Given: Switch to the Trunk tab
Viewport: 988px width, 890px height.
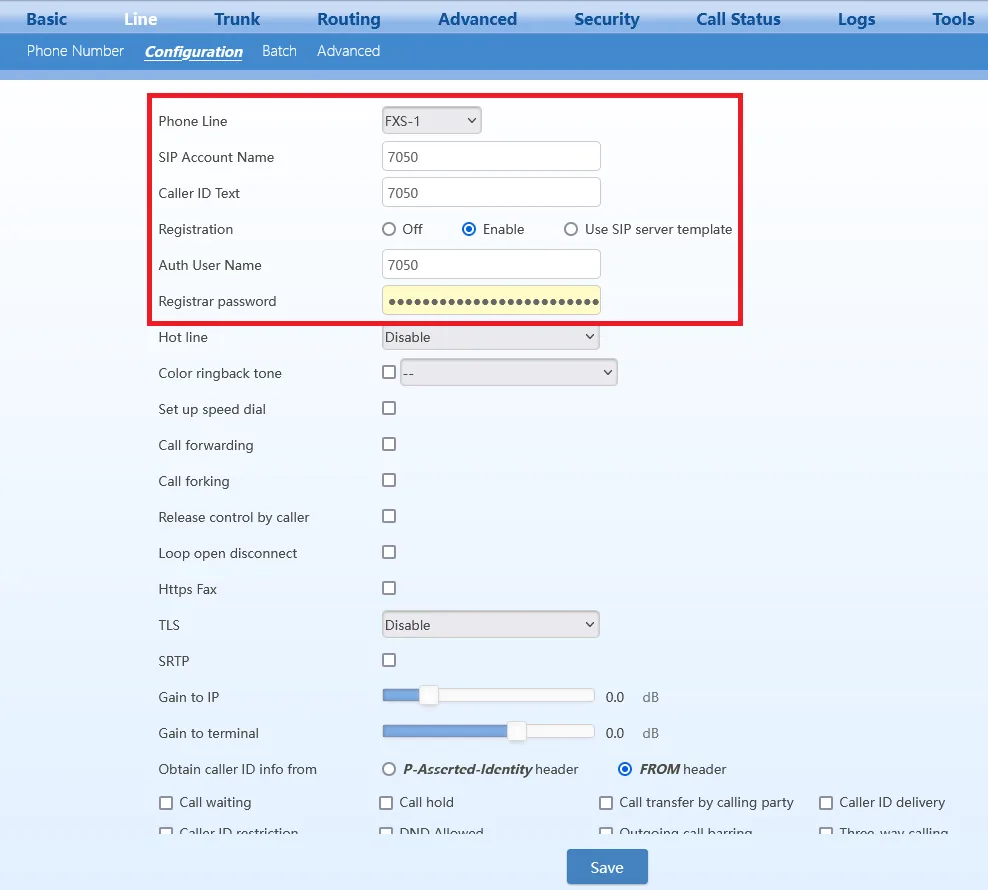Looking at the screenshot, I should point(237,19).
